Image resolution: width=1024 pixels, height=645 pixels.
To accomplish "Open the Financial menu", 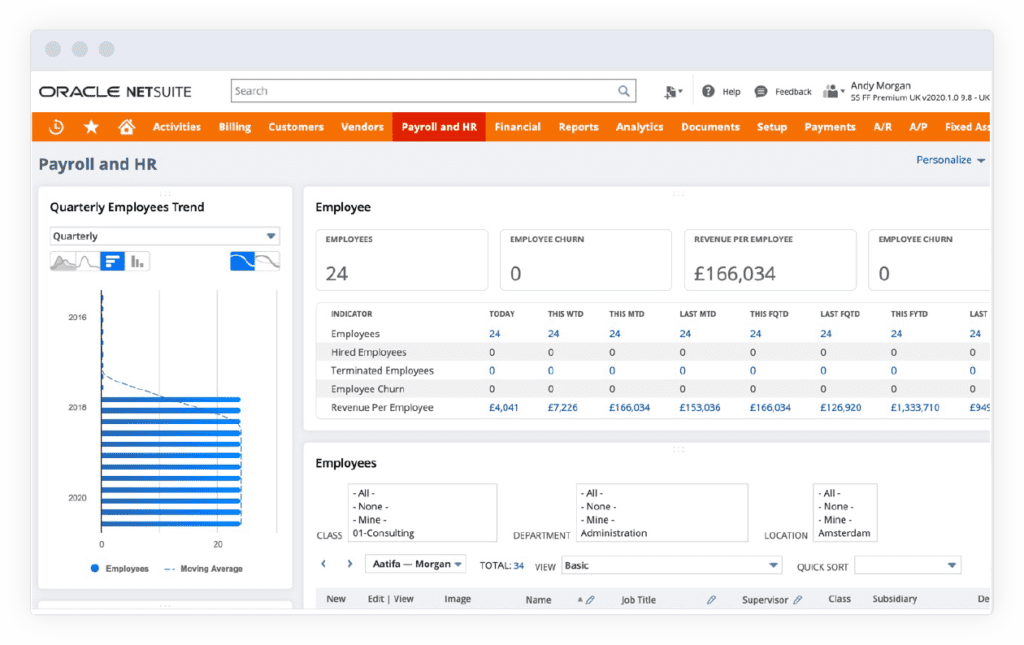I will pos(517,127).
